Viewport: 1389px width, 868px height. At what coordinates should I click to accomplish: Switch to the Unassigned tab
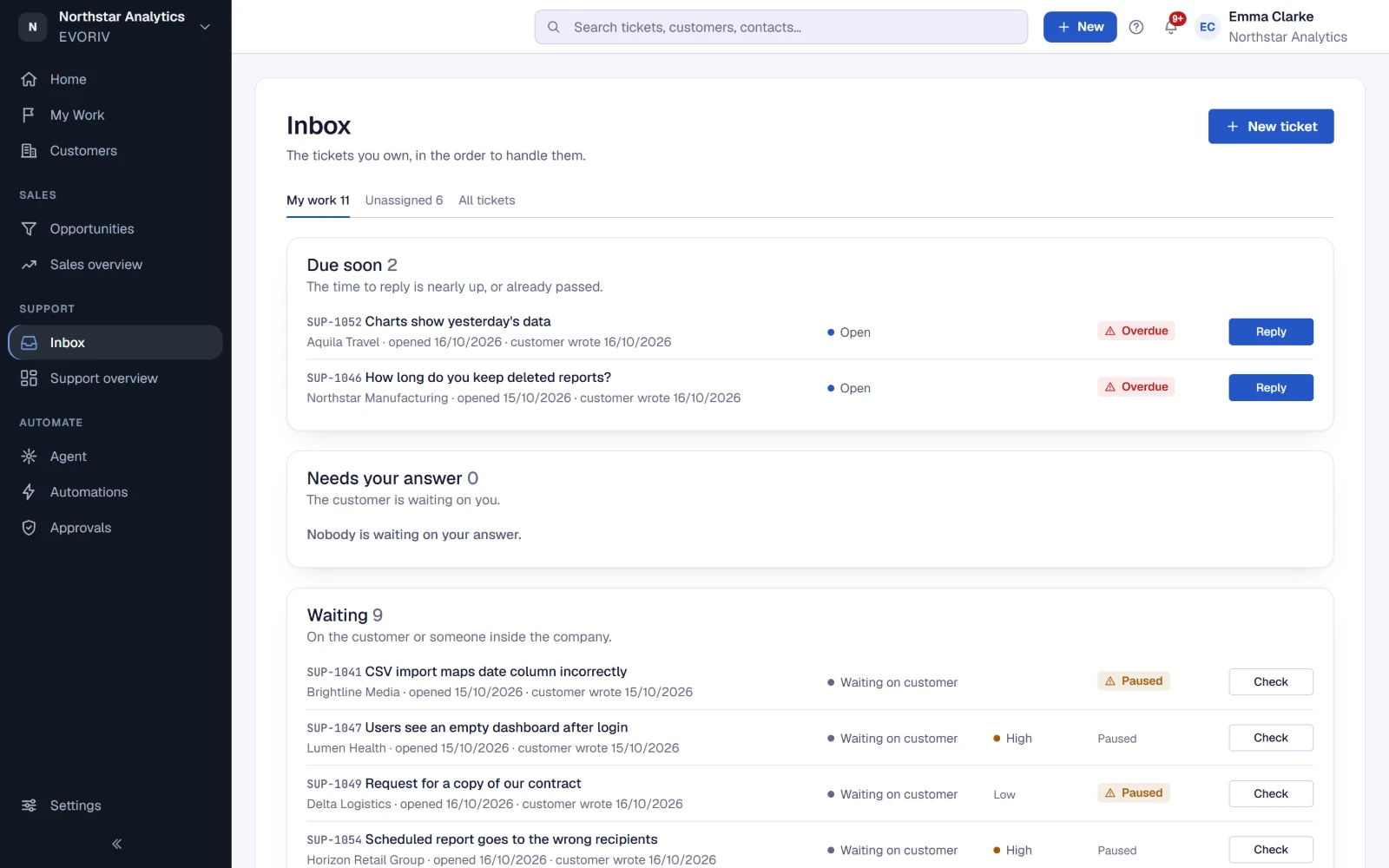point(404,201)
